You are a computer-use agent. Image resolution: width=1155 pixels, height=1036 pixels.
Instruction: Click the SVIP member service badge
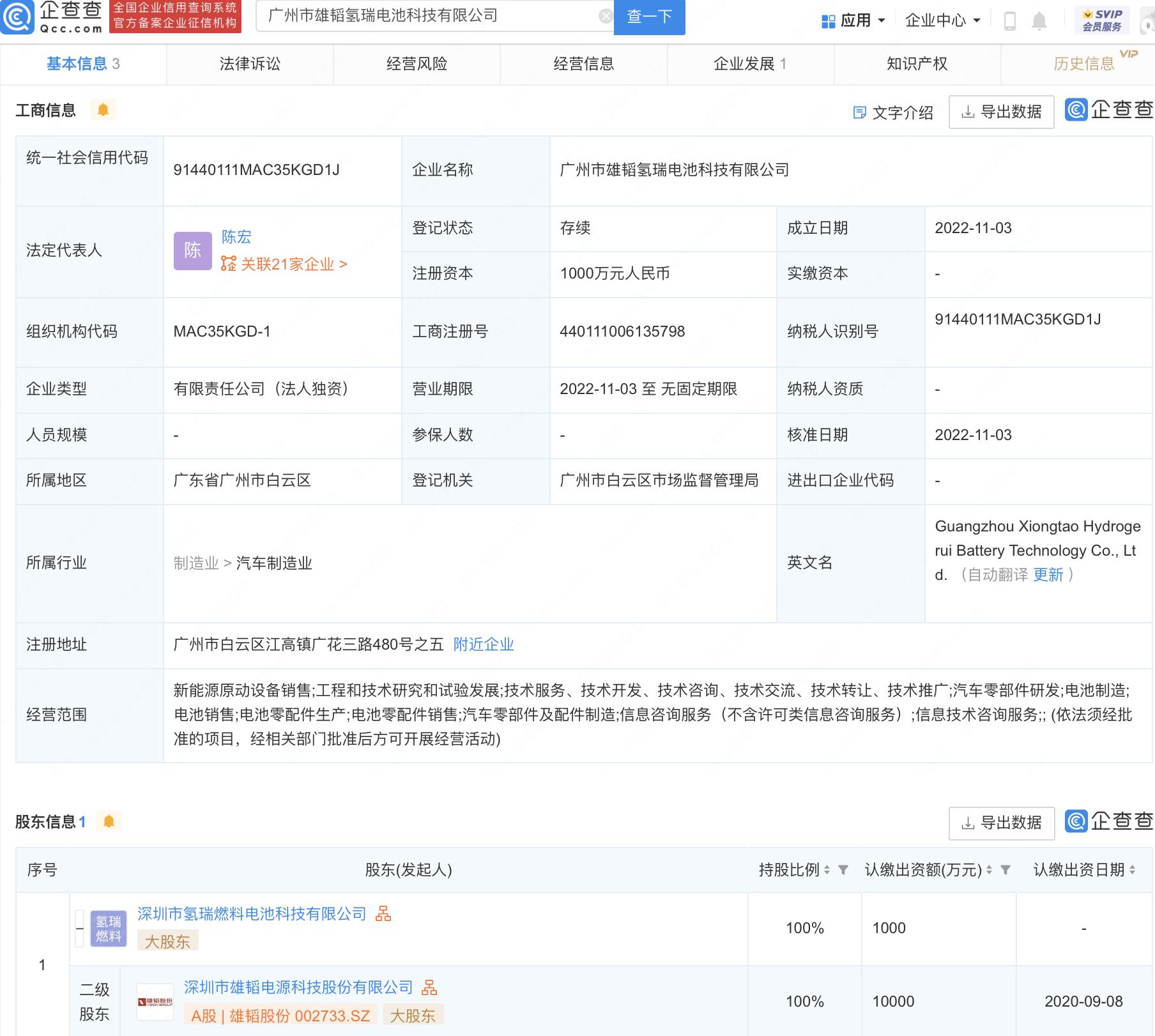1102,20
